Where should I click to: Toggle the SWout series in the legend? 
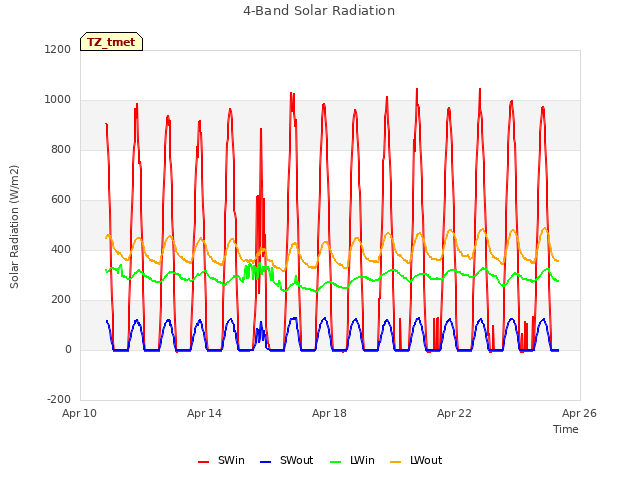click(x=287, y=460)
